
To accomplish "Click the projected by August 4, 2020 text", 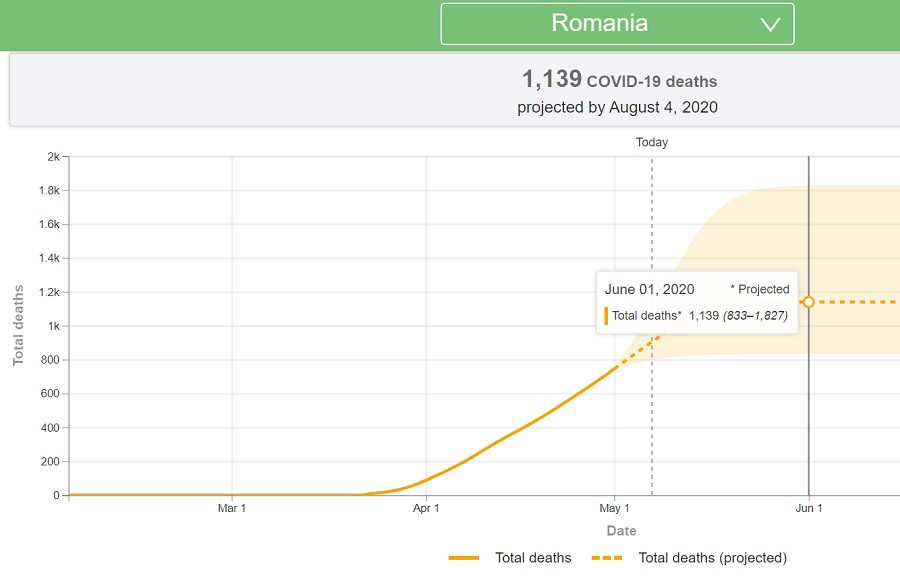I will pyautogui.click(x=617, y=107).
